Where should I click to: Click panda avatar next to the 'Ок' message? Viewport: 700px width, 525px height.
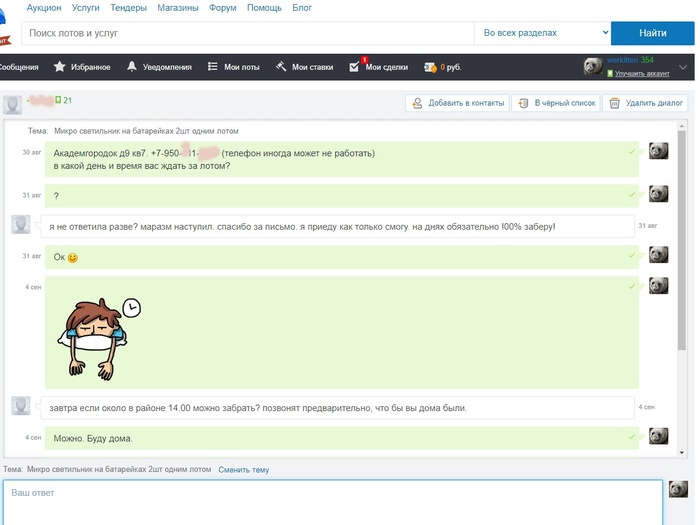(x=658, y=254)
